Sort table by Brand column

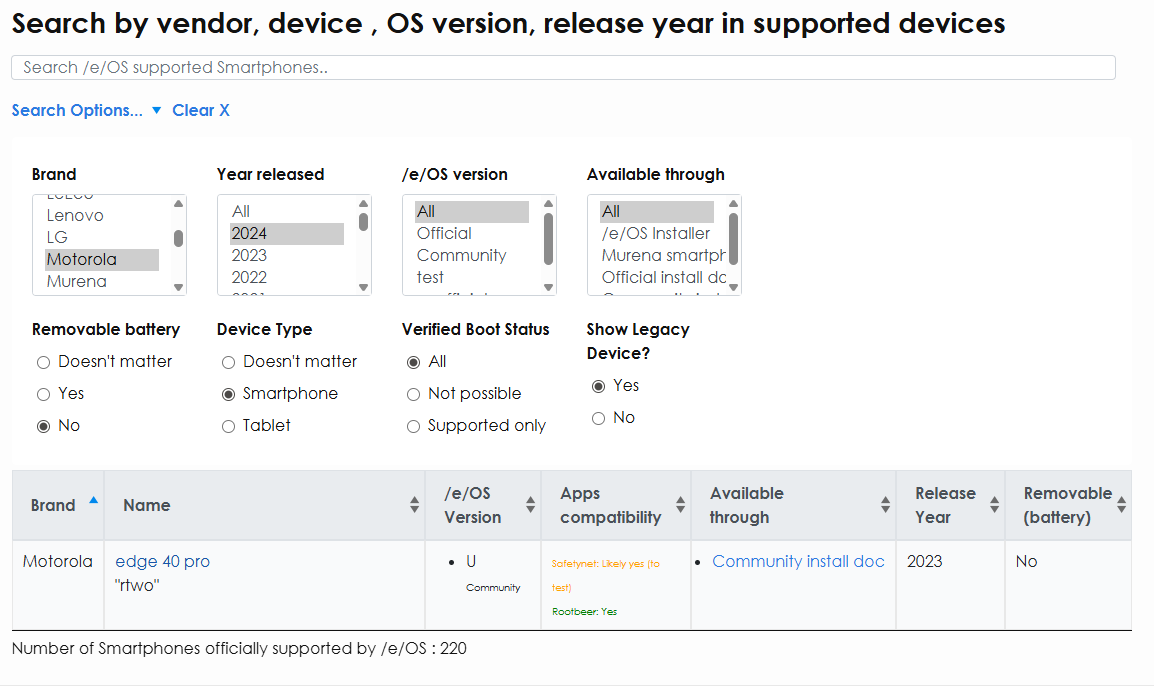58,505
